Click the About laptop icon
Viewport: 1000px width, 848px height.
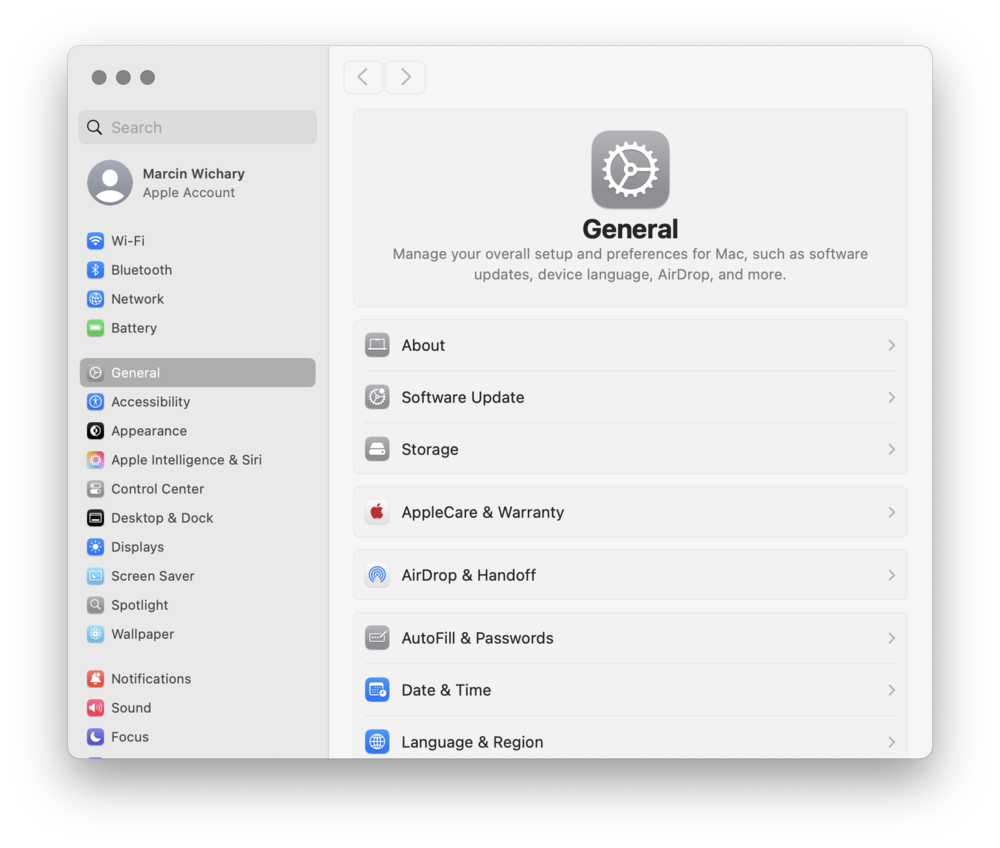(377, 345)
